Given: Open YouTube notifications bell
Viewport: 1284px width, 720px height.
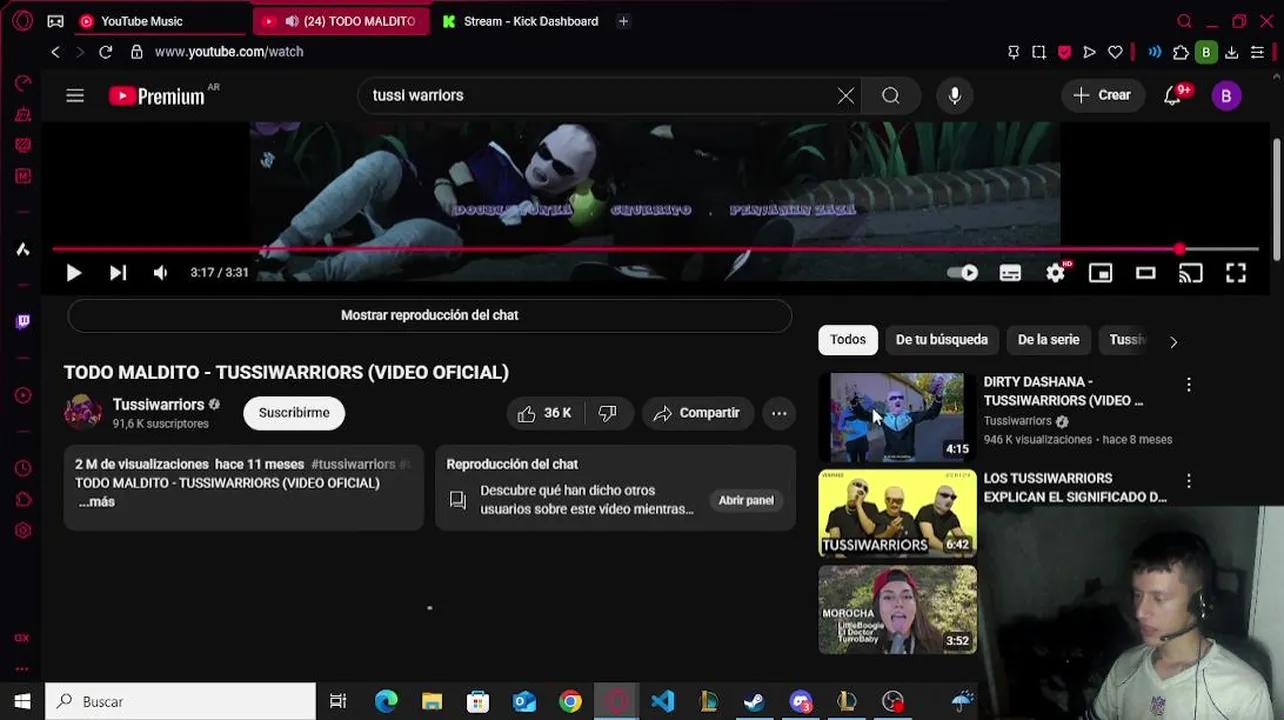Looking at the screenshot, I should (1173, 96).
